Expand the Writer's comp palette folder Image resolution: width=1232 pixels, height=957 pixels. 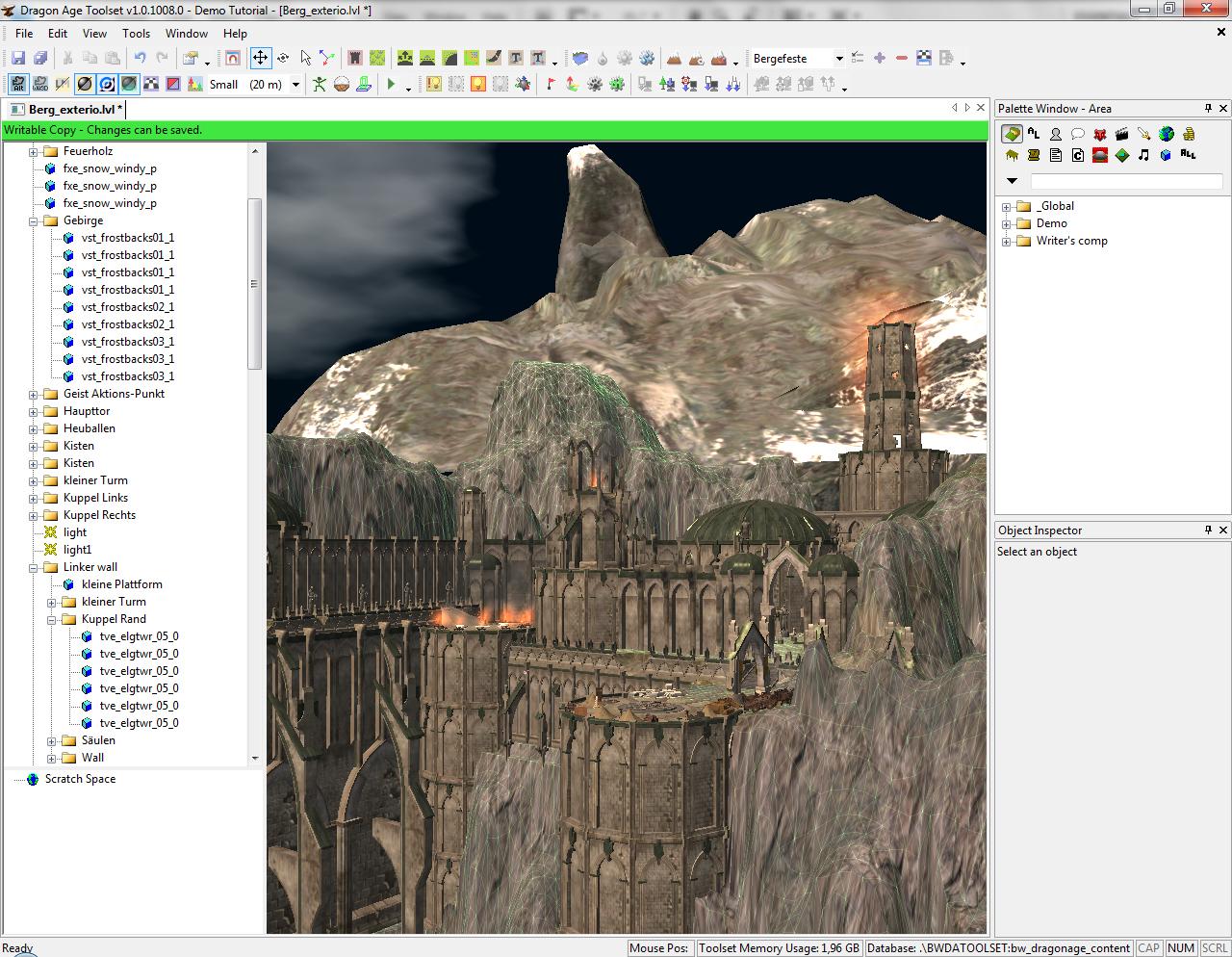pyautogui.click(x=1007, y=241)
